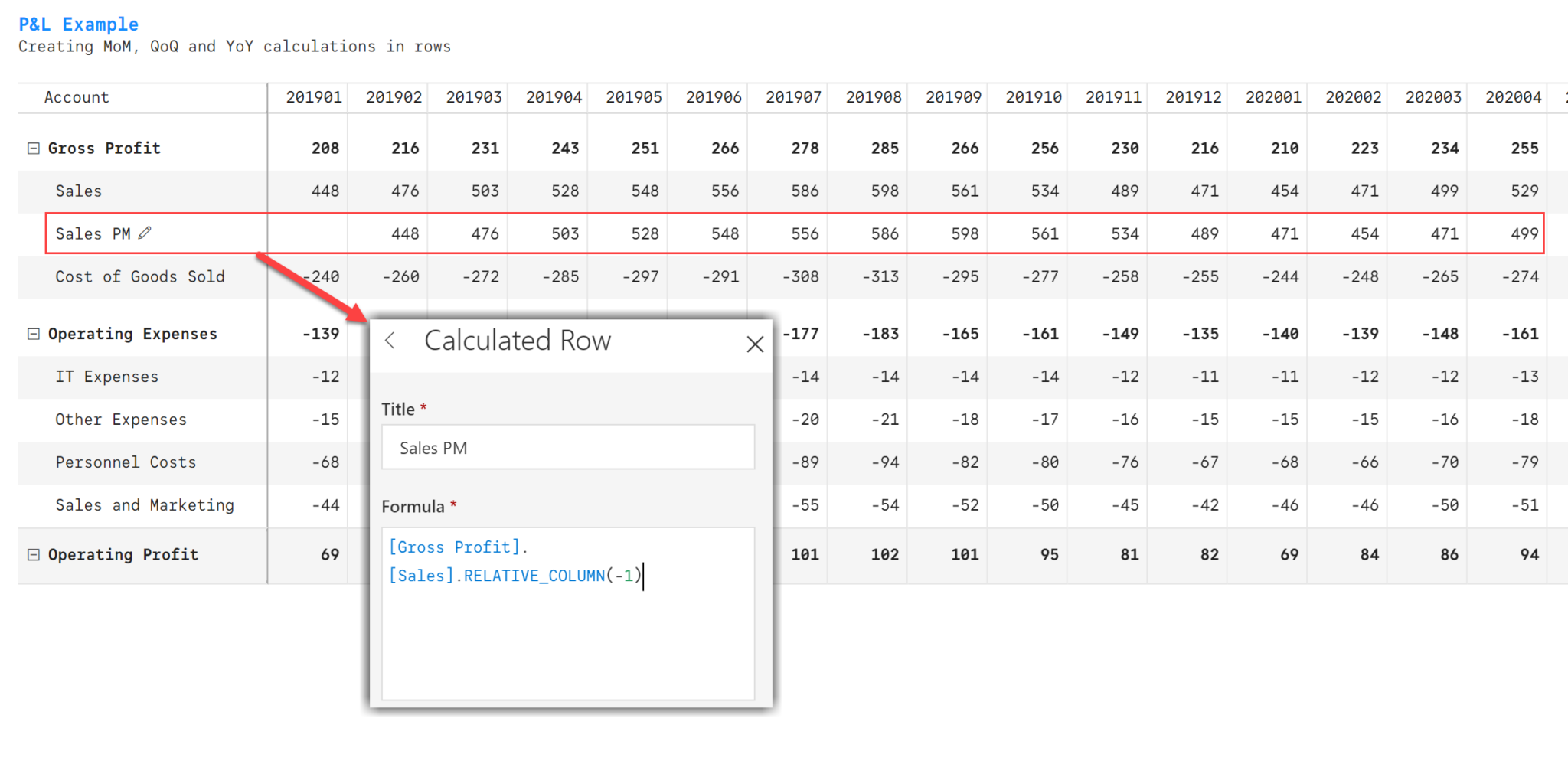Collapse the Gross Profit group

pyautogui.click(x=32, y=147)
